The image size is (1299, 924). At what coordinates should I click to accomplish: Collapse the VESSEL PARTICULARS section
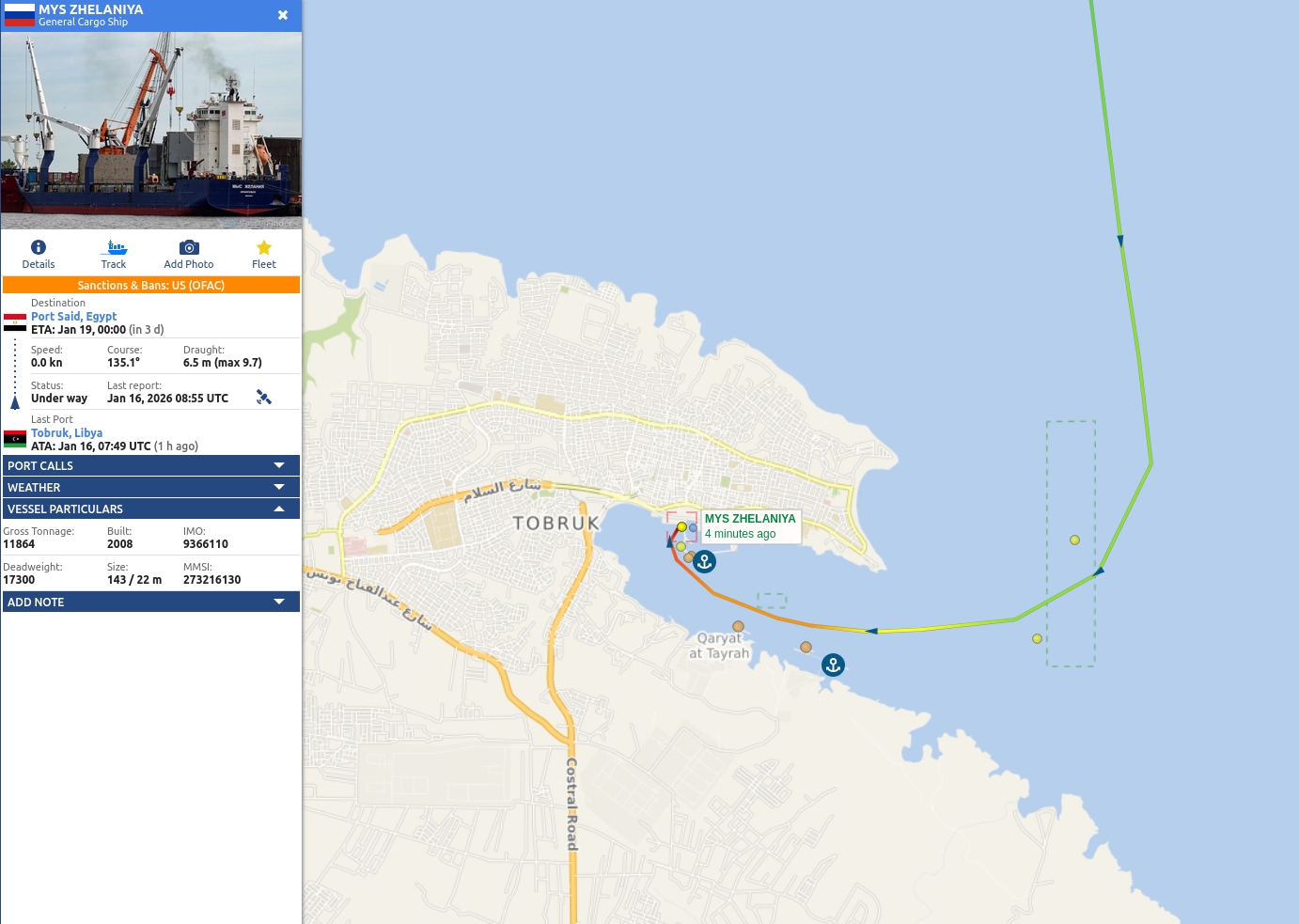(x=151, y=509)
